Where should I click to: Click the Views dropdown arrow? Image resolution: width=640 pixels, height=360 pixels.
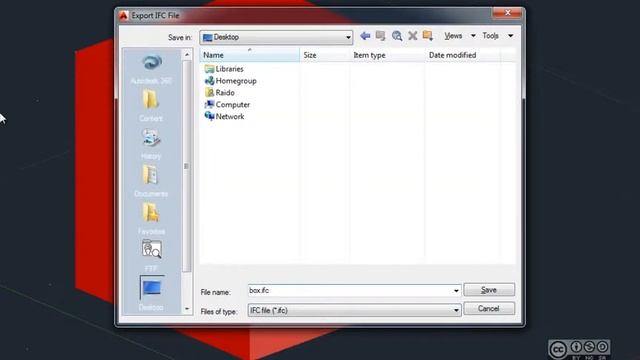pos(473,36)
